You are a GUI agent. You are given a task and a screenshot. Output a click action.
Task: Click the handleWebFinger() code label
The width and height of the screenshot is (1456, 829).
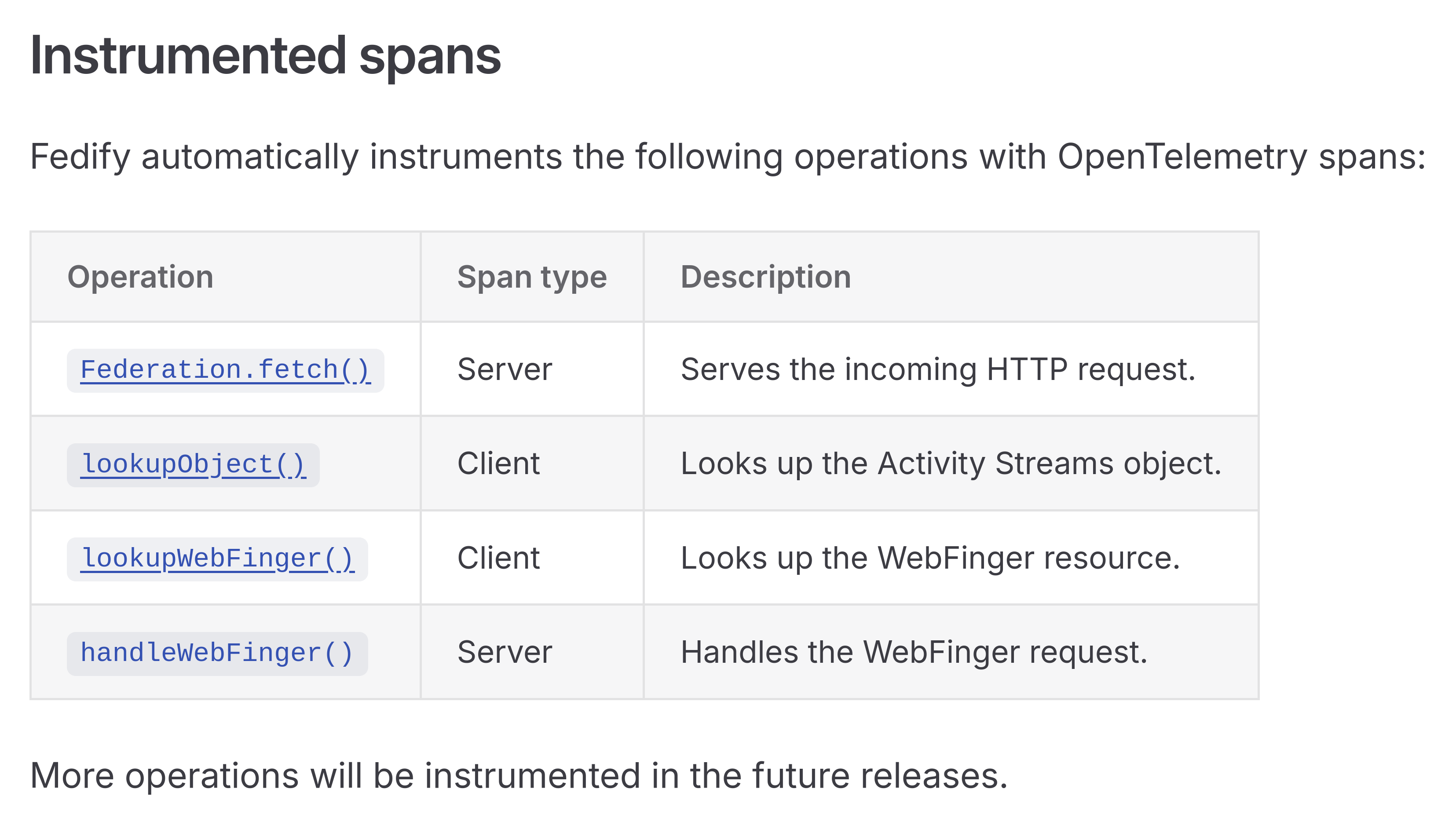pyautogui.click(x=217, y=653)
